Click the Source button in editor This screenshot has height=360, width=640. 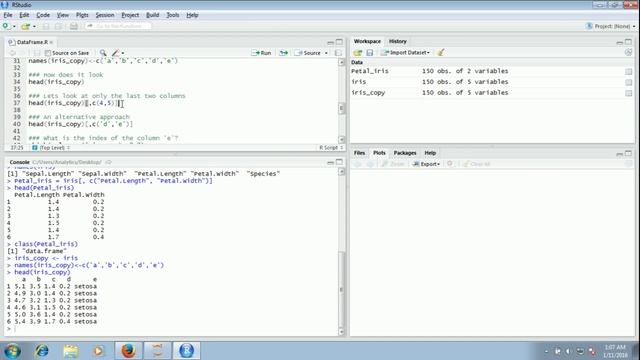pos(308,53)
